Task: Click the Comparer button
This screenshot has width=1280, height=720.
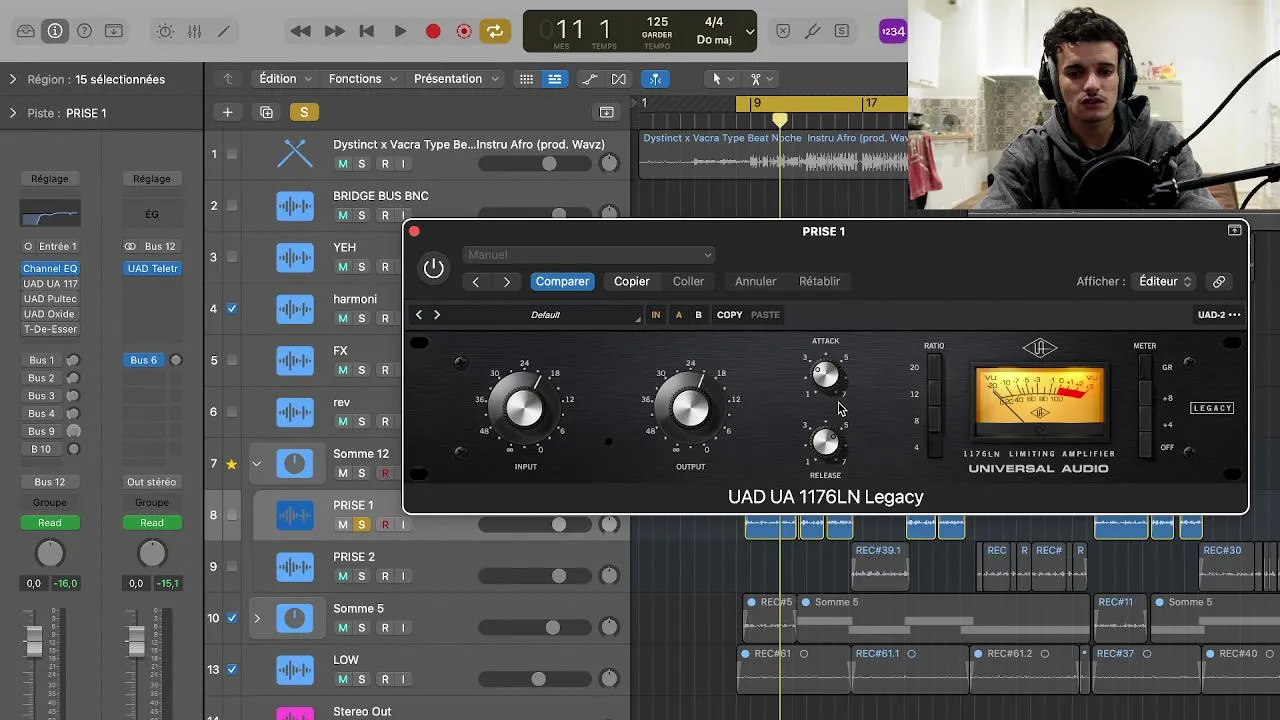Action: click(x=562, y=282)
